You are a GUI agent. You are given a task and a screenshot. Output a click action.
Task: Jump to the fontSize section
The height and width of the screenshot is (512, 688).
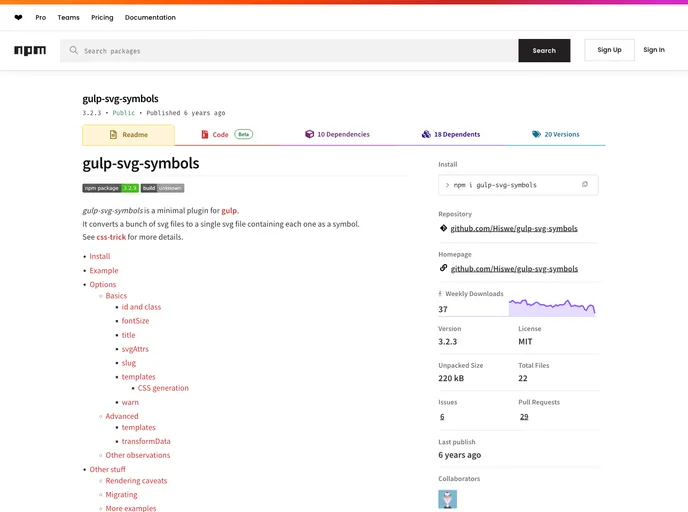point(135,321)
